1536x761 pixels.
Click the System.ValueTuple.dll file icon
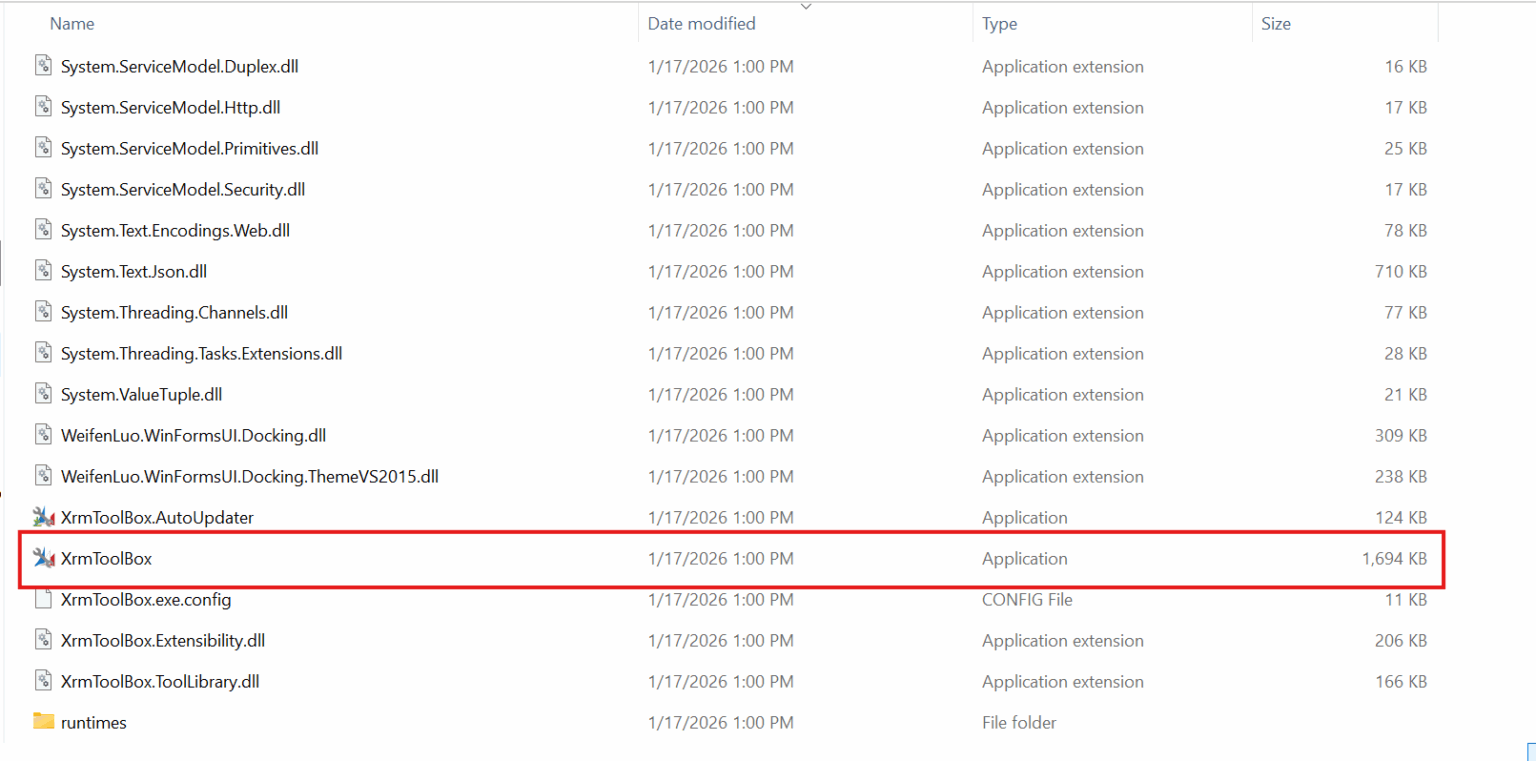(43, 394)
